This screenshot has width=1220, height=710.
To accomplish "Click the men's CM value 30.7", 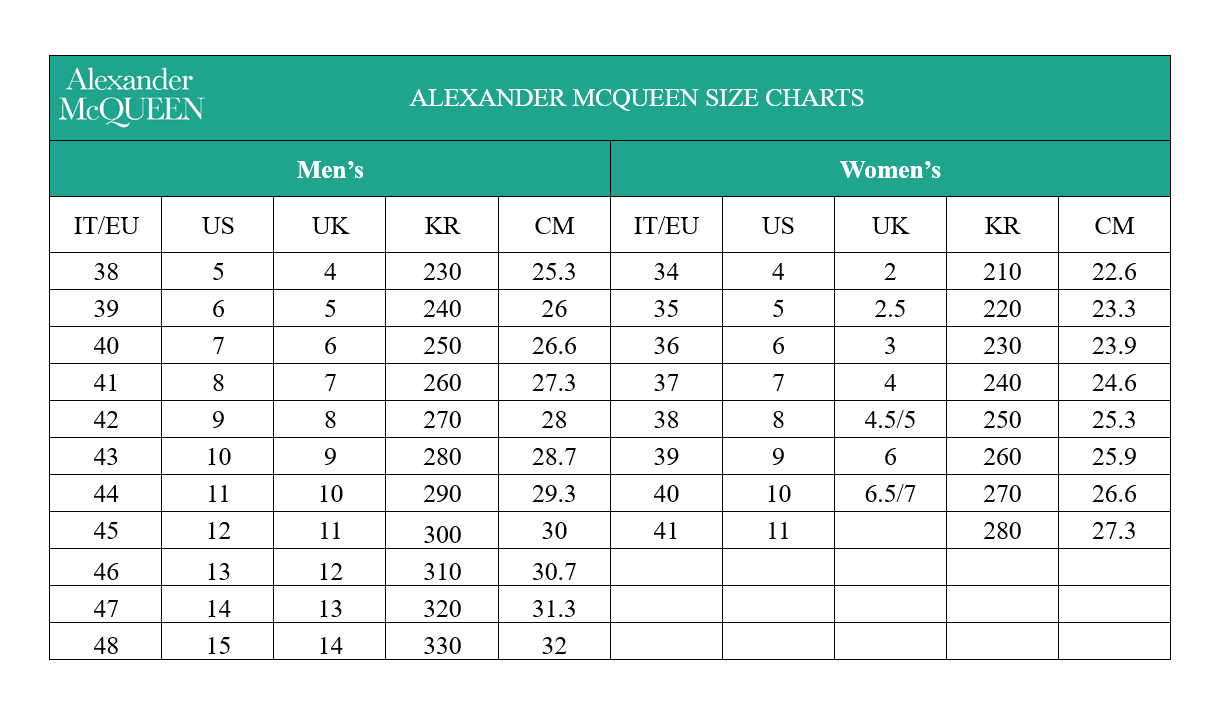I will coord(554,571).
